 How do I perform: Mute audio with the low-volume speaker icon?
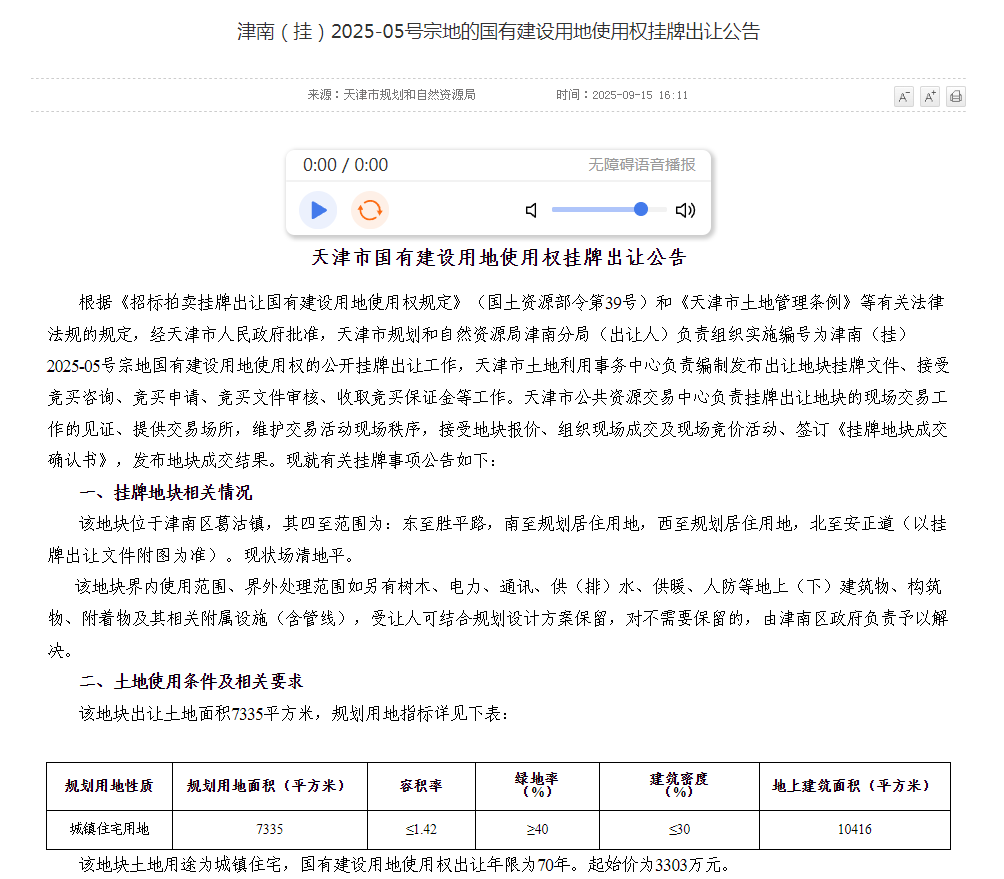click(x=531, y=210)
